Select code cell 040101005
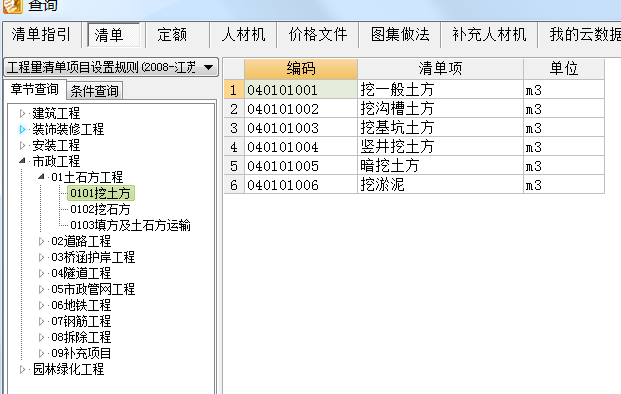This screenshot has width=621, height=394. 301,166
